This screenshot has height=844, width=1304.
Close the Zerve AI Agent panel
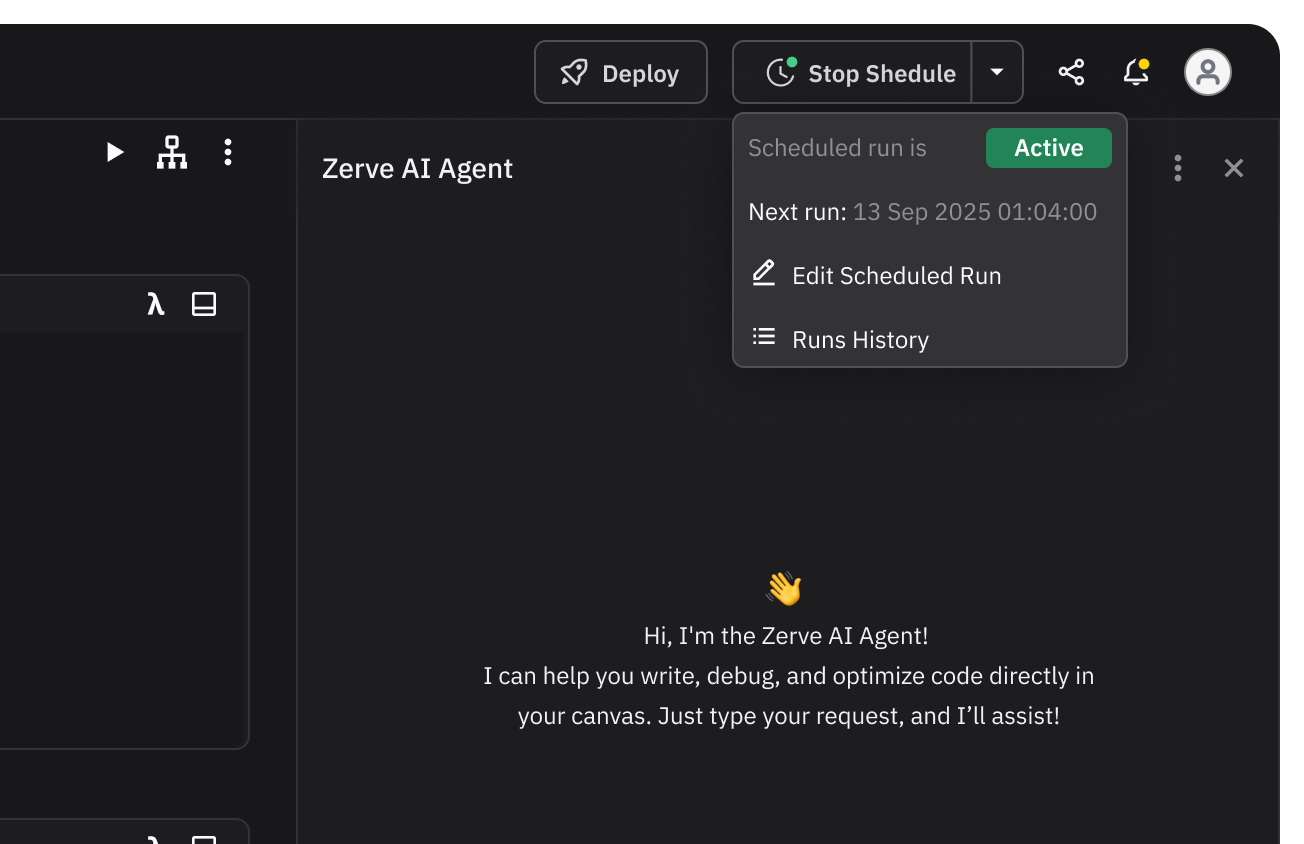pos(1233,168)
